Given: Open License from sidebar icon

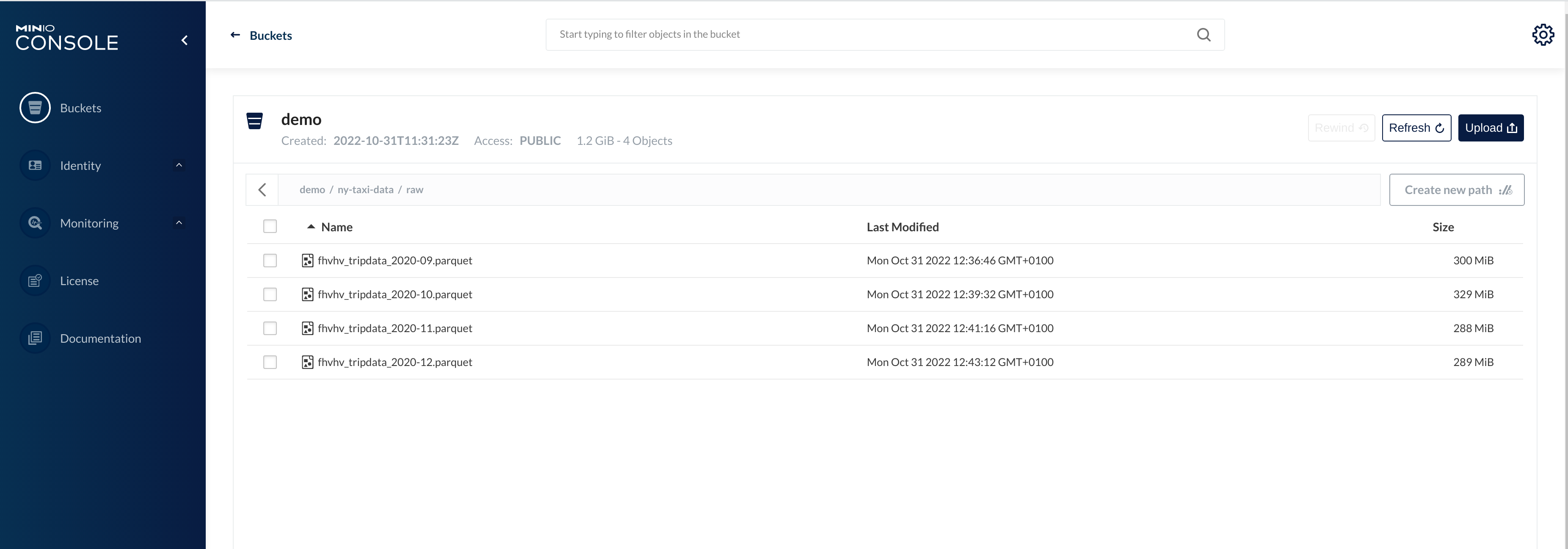Looking at the screenshot, I should click(35, 281).
